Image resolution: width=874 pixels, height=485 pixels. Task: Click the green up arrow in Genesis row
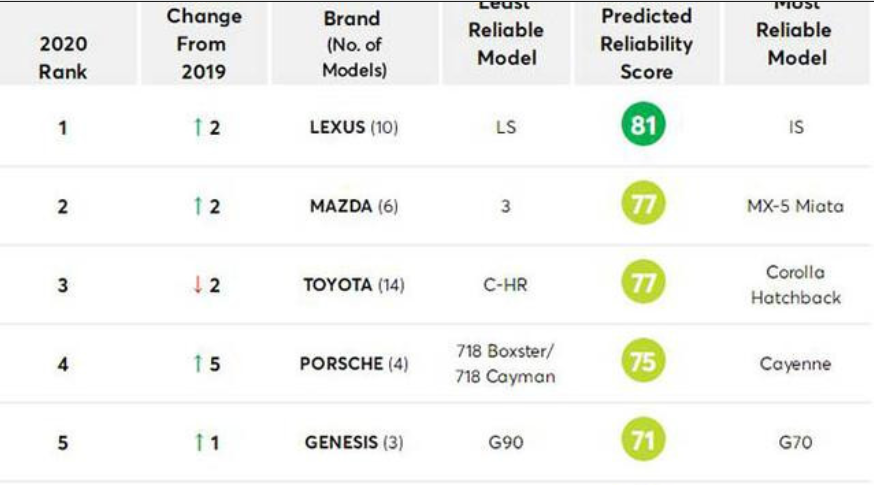(198, 442)
